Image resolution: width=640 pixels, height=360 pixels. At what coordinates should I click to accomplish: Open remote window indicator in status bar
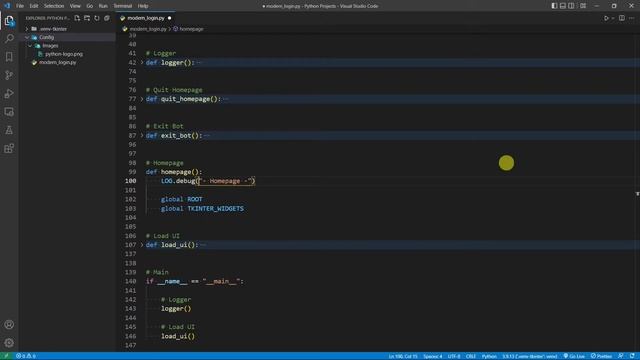(x=6, y=356)
